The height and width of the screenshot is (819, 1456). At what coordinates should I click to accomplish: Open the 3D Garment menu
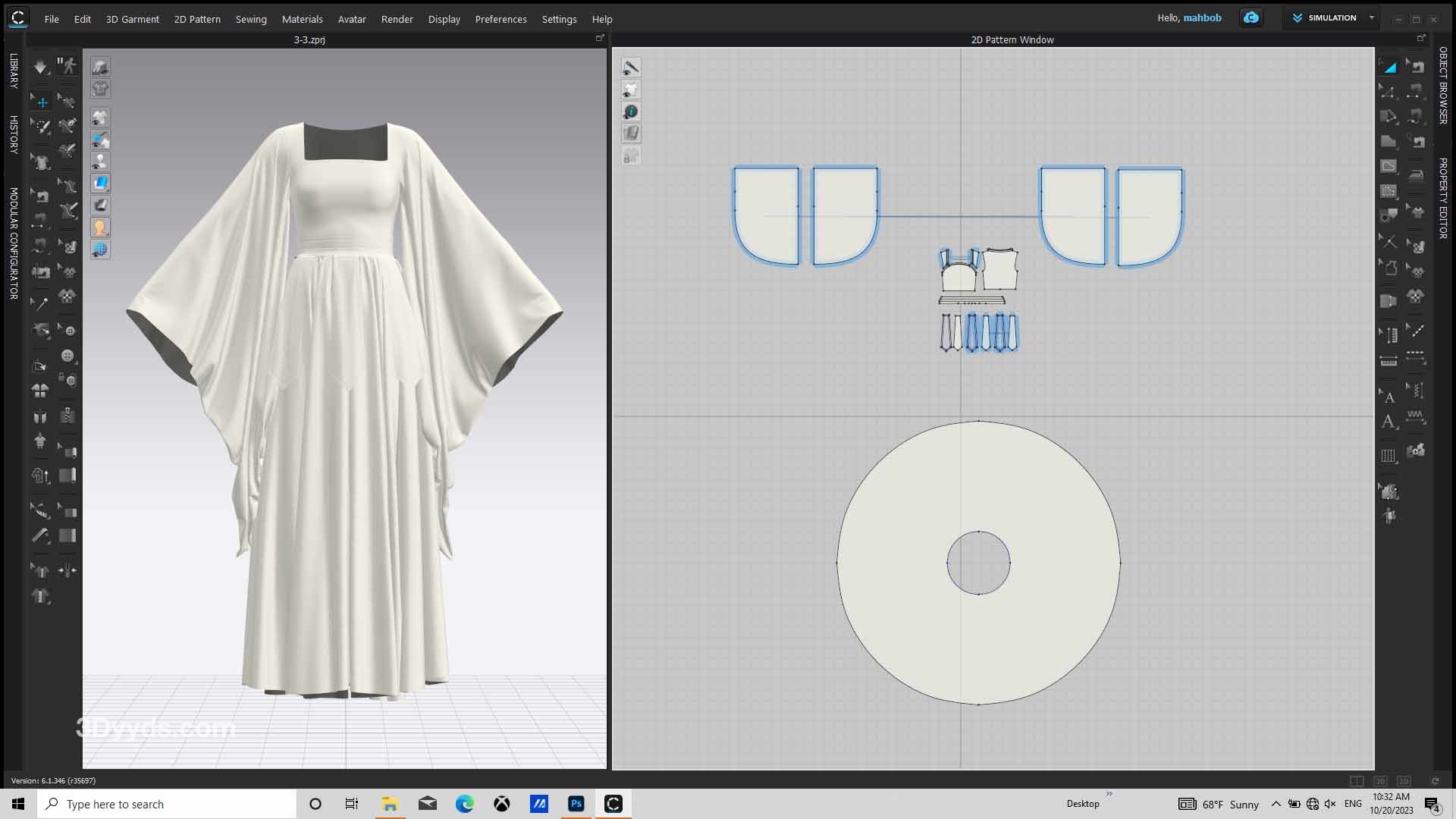coord(132,19)
